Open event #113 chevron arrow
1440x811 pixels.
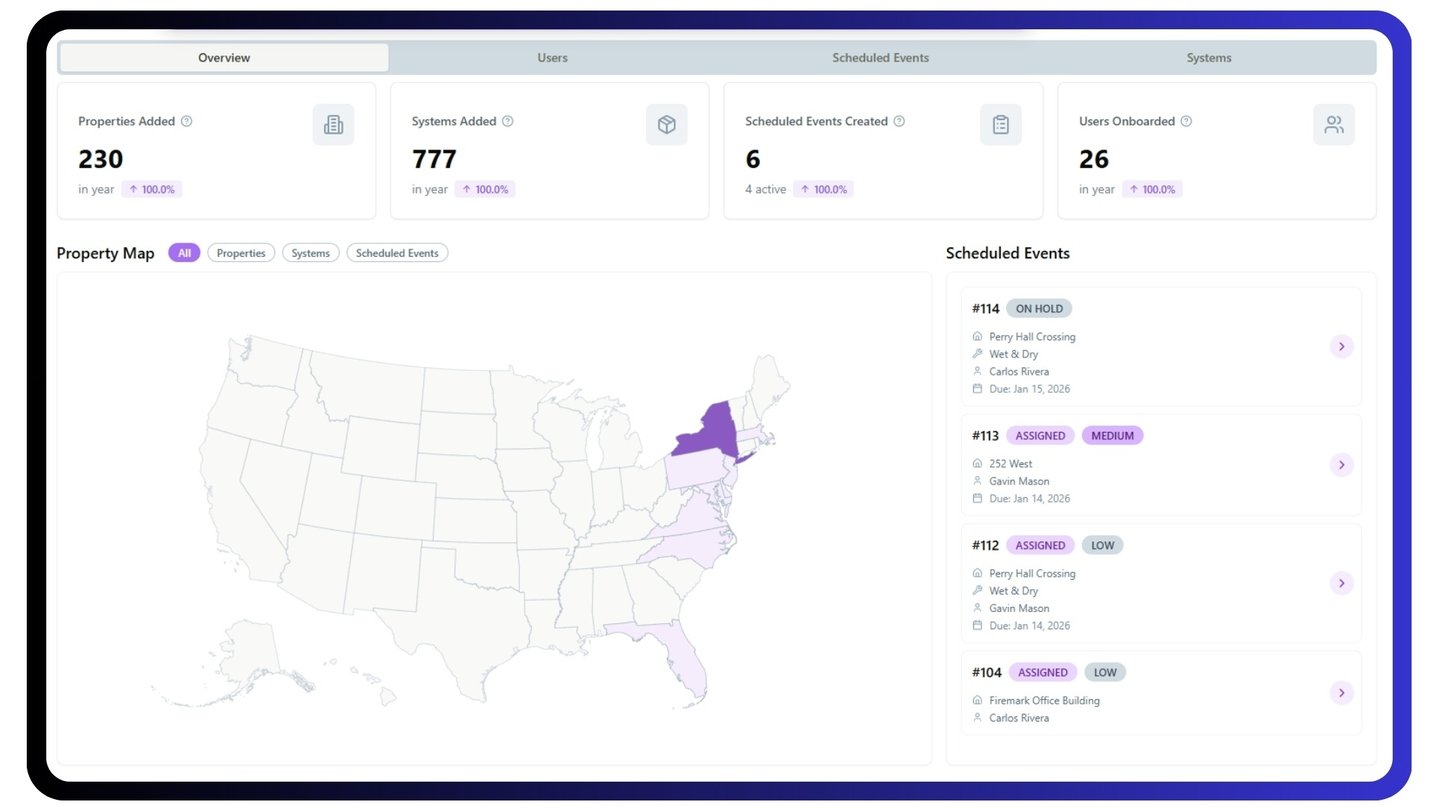tap(1341, 465)
